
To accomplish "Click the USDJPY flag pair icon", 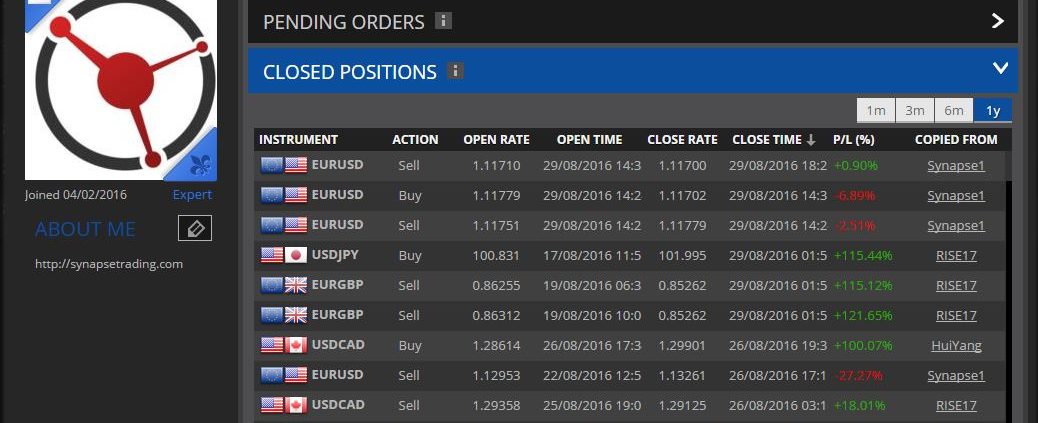I will [283, 255].
